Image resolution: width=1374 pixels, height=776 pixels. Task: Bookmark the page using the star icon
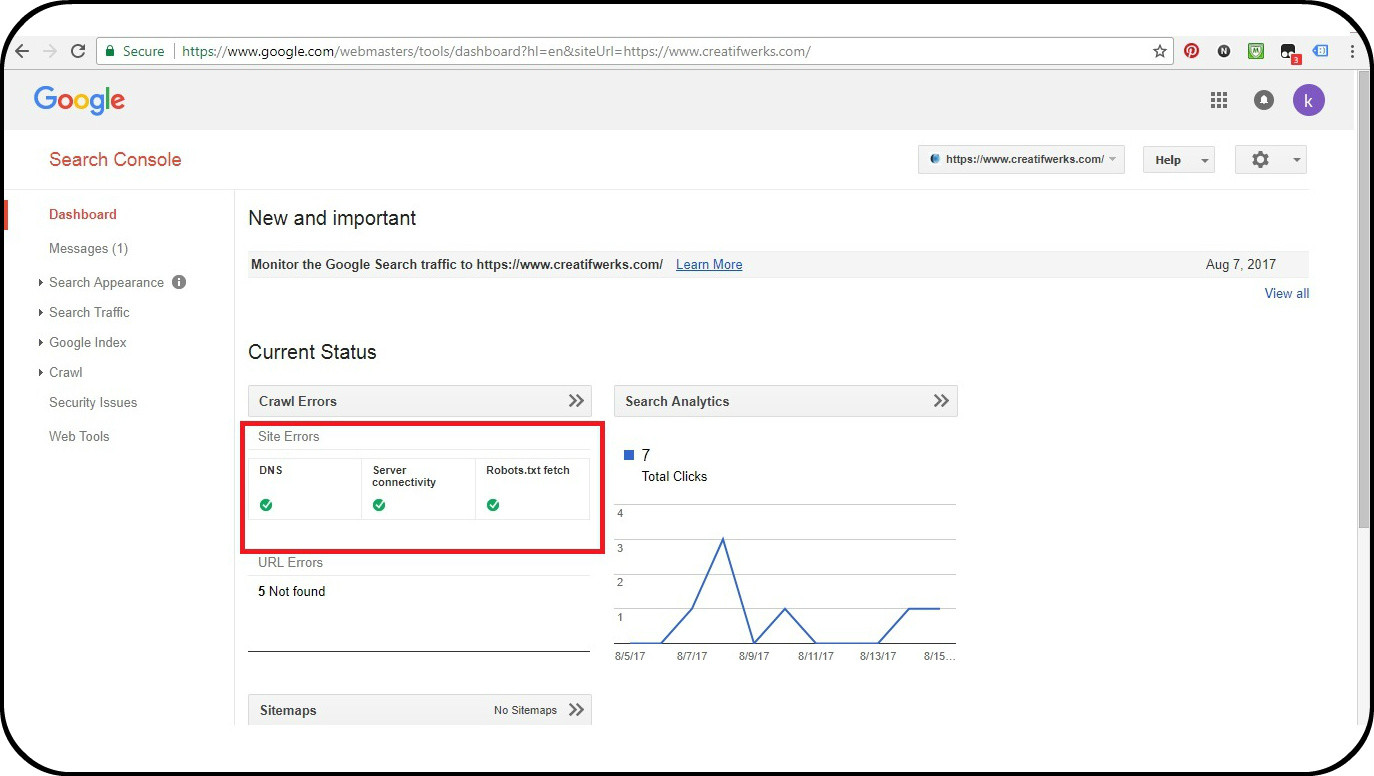click(x=1160, y=51)
